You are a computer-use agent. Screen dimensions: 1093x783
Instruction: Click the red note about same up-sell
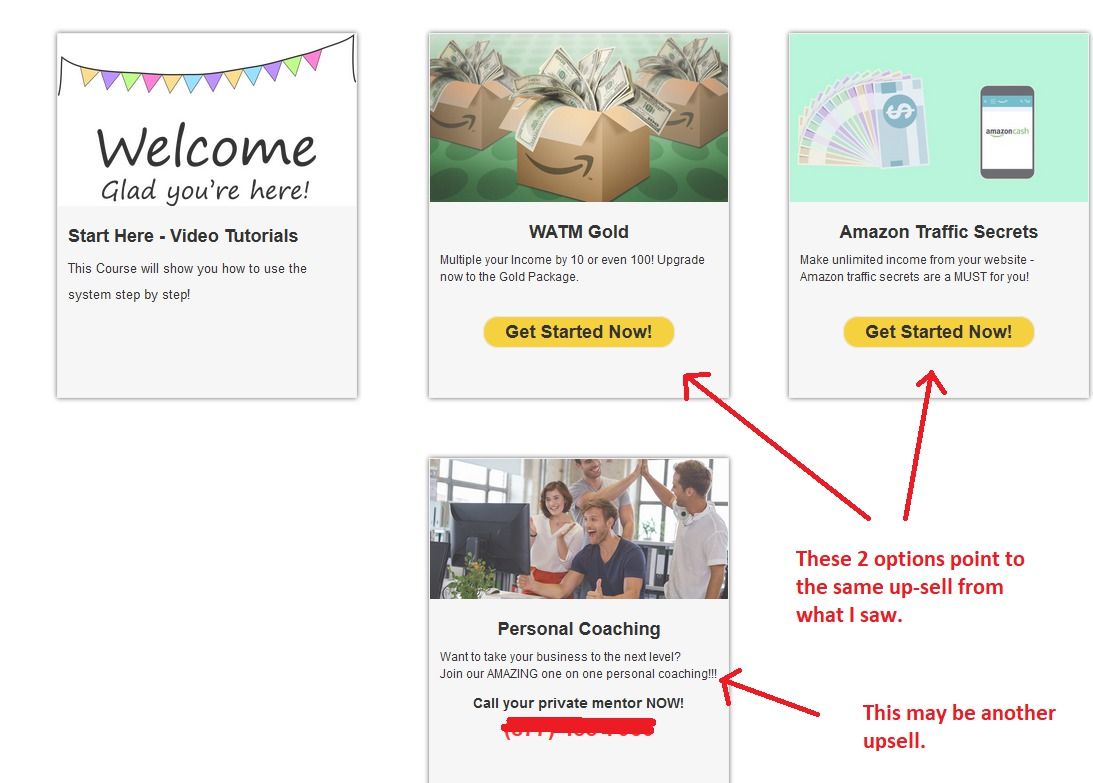tap(910, 586)
